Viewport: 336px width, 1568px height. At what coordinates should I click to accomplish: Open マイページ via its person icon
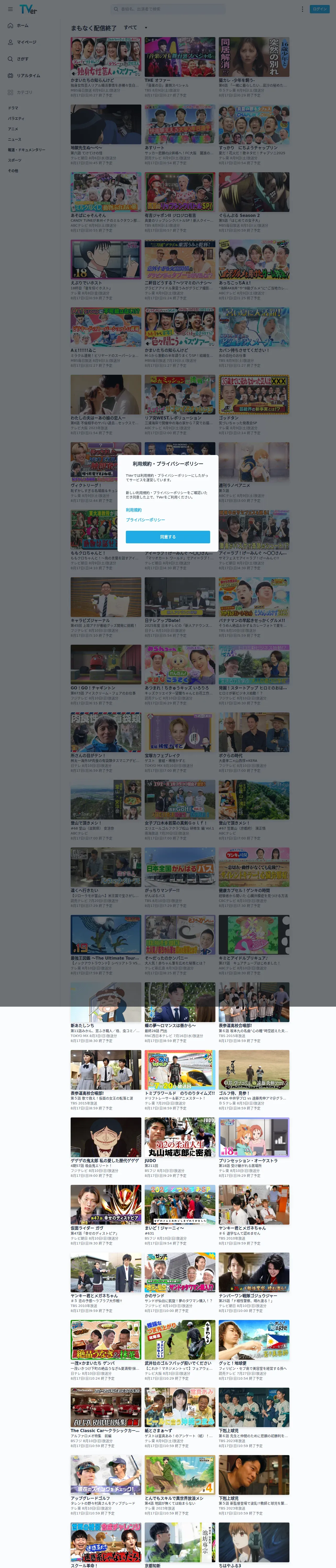[x=10, y=42]
